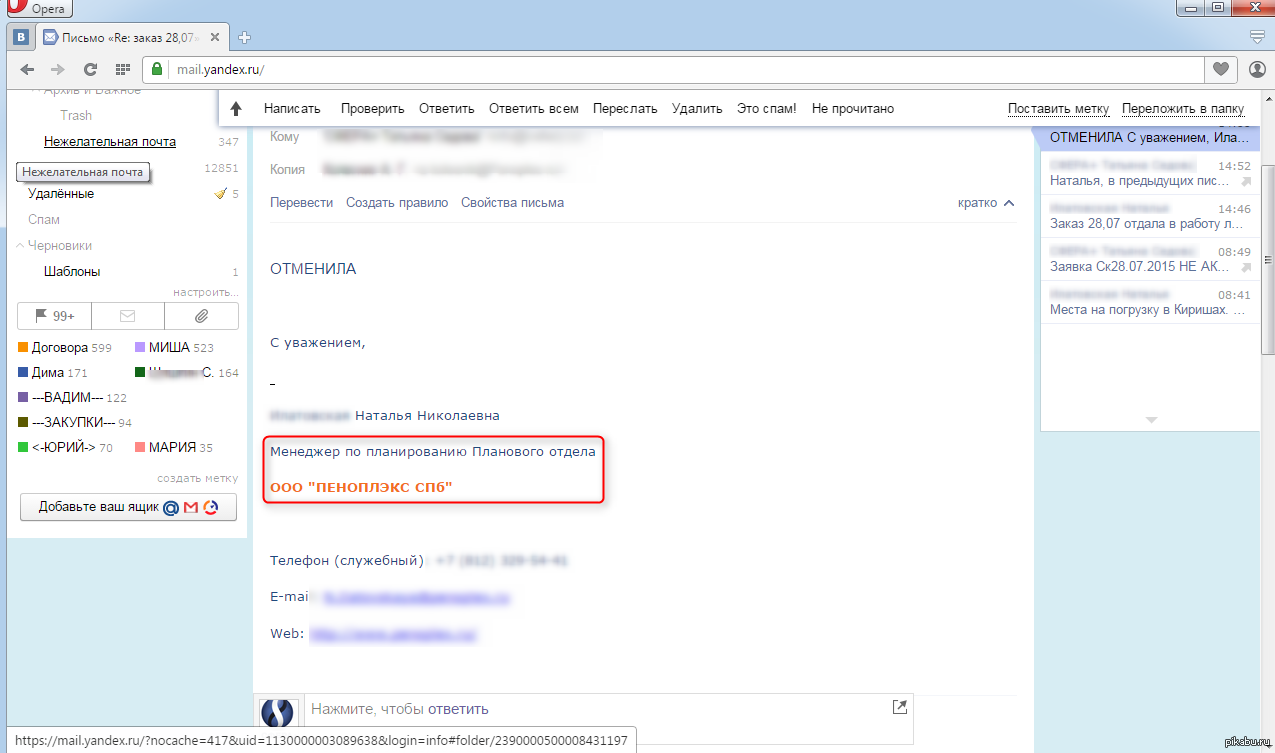Open the Поставить метку dropdown
Viewport: 1275px width, 753px height.
pyautogui.click(x=1058, y=108)
